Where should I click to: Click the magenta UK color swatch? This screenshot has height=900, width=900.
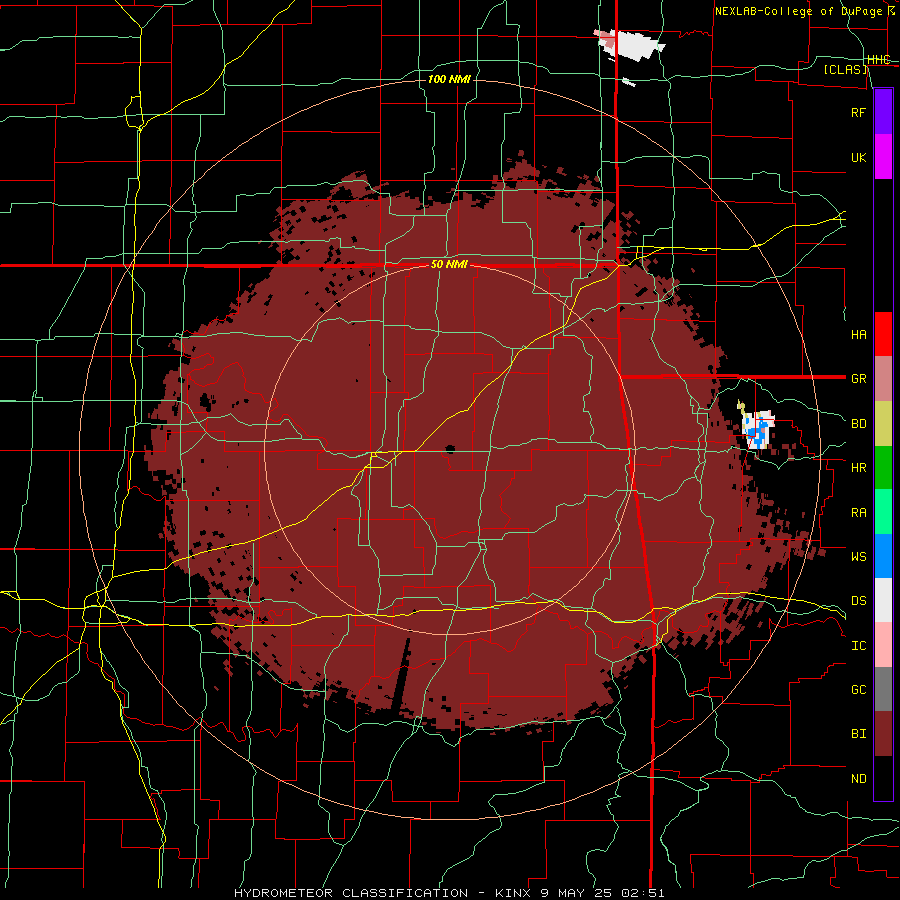pyautogui.click(x=883, y=157)
